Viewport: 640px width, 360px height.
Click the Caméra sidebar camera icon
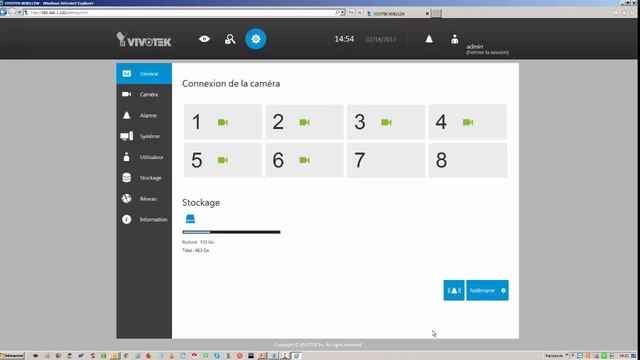[127, 94]
